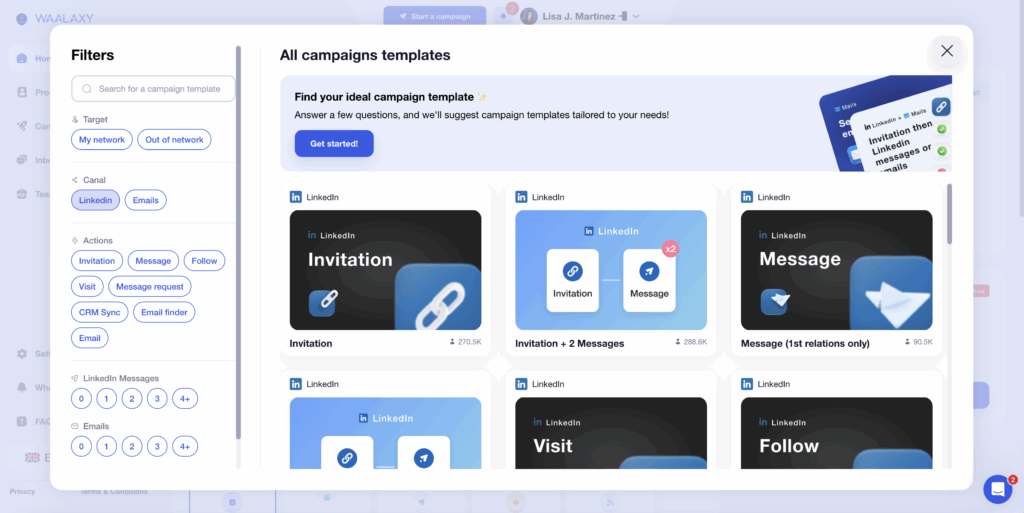Toggle the Out of network target filter

coord(174,140)
